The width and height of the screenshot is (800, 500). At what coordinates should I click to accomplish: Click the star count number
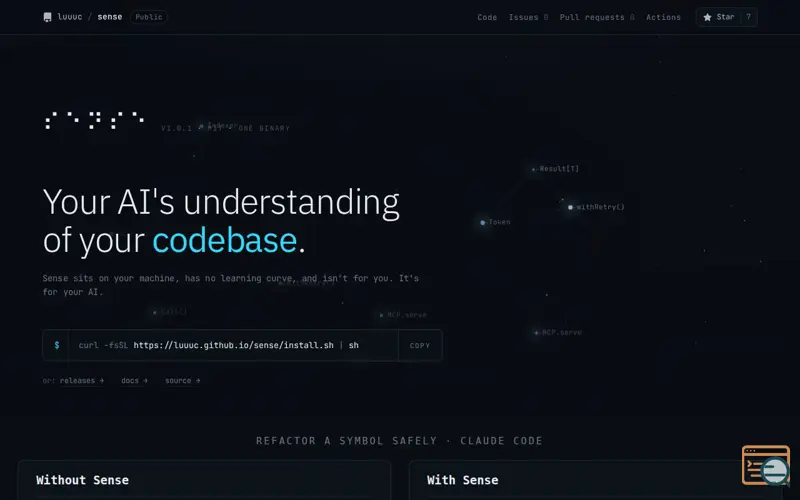click(748, 17)
